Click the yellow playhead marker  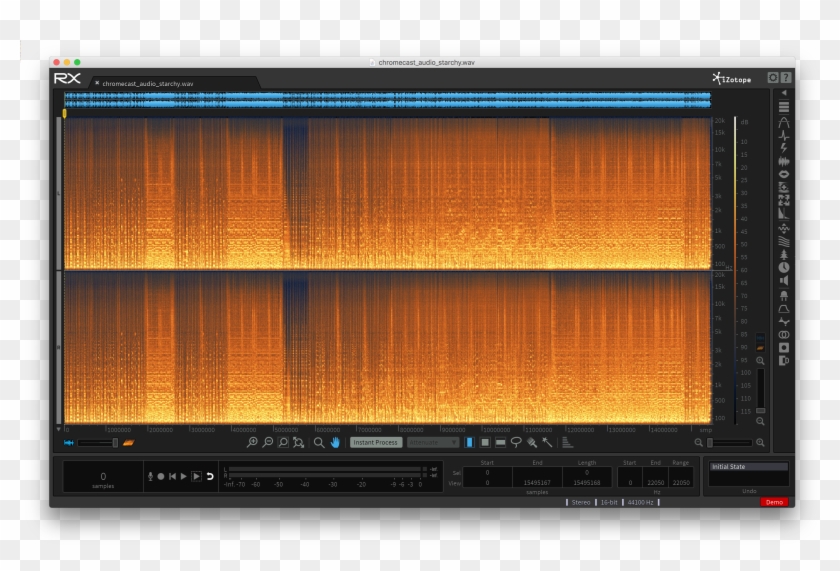65,114
